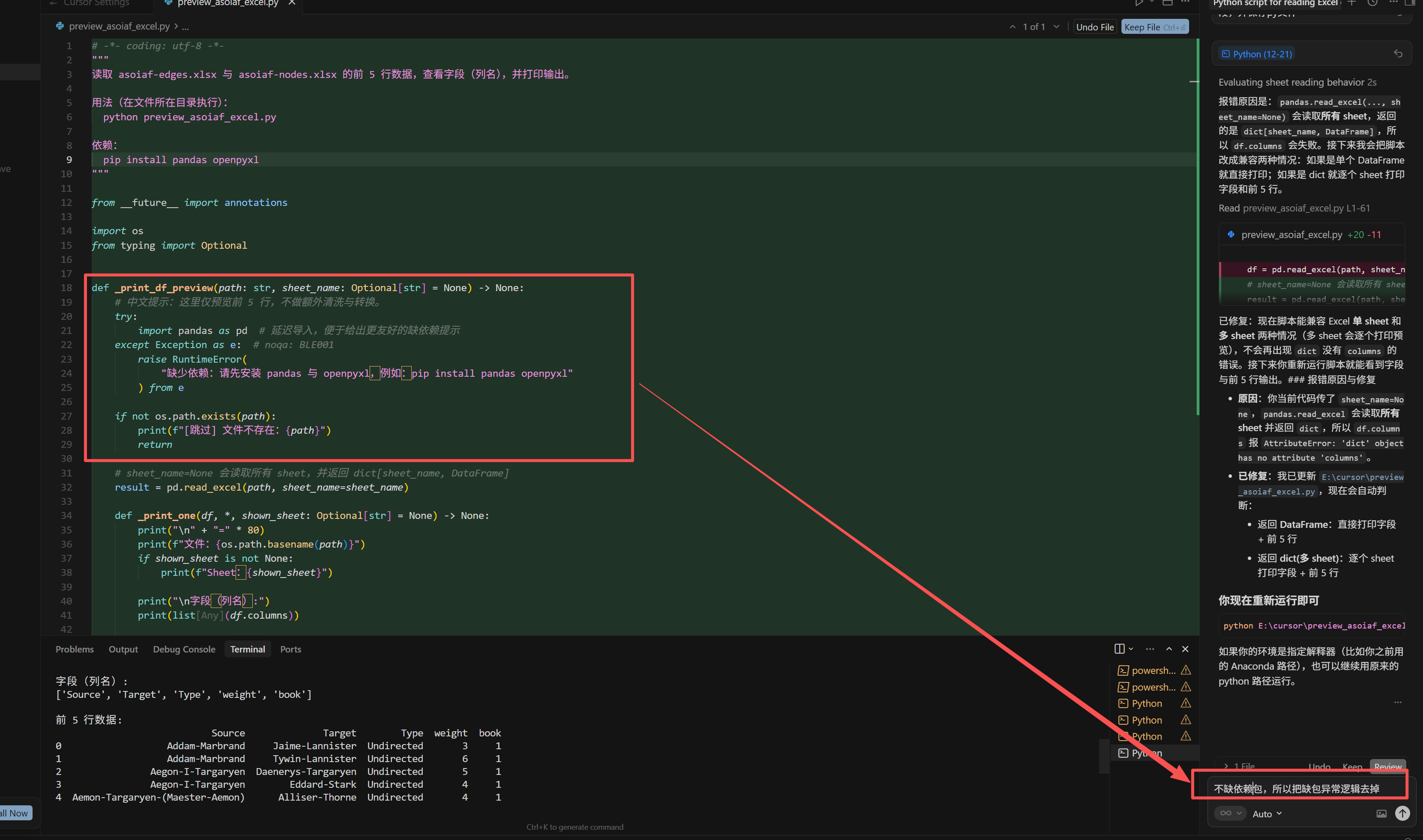Open Output panel tab
The image size is (1423, 840).
[x=123, y=649]
